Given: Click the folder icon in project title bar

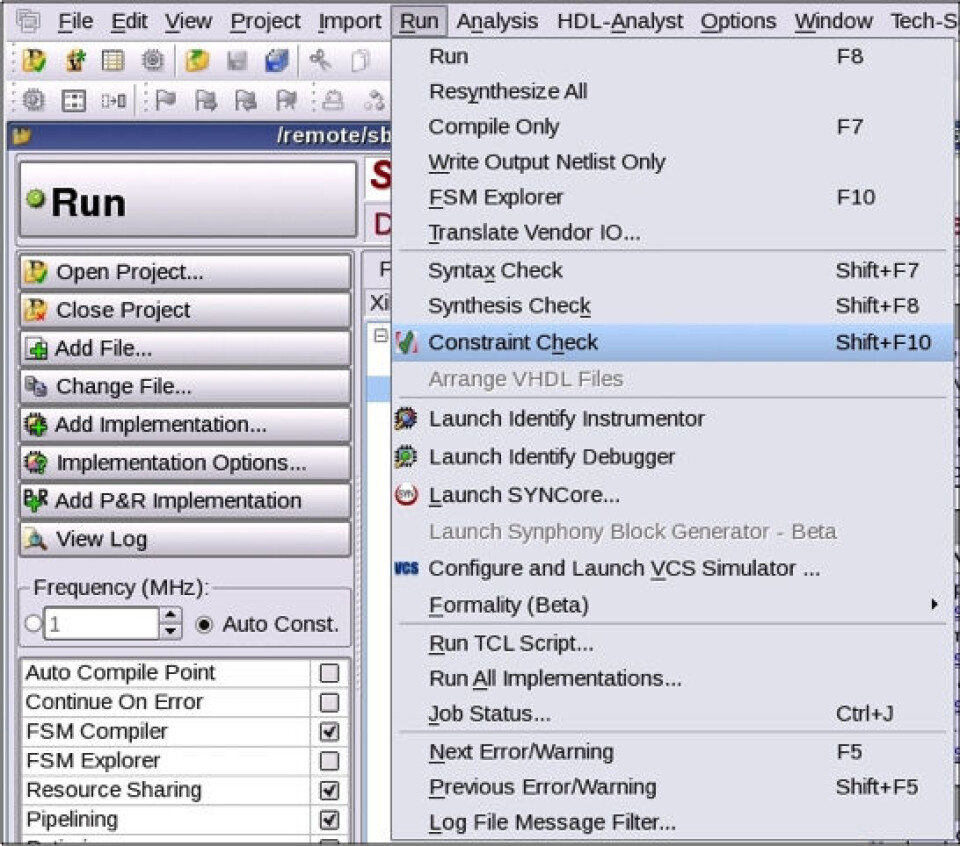Looking at the screenshot, I should pyautogui.click(x=22, y=135).
